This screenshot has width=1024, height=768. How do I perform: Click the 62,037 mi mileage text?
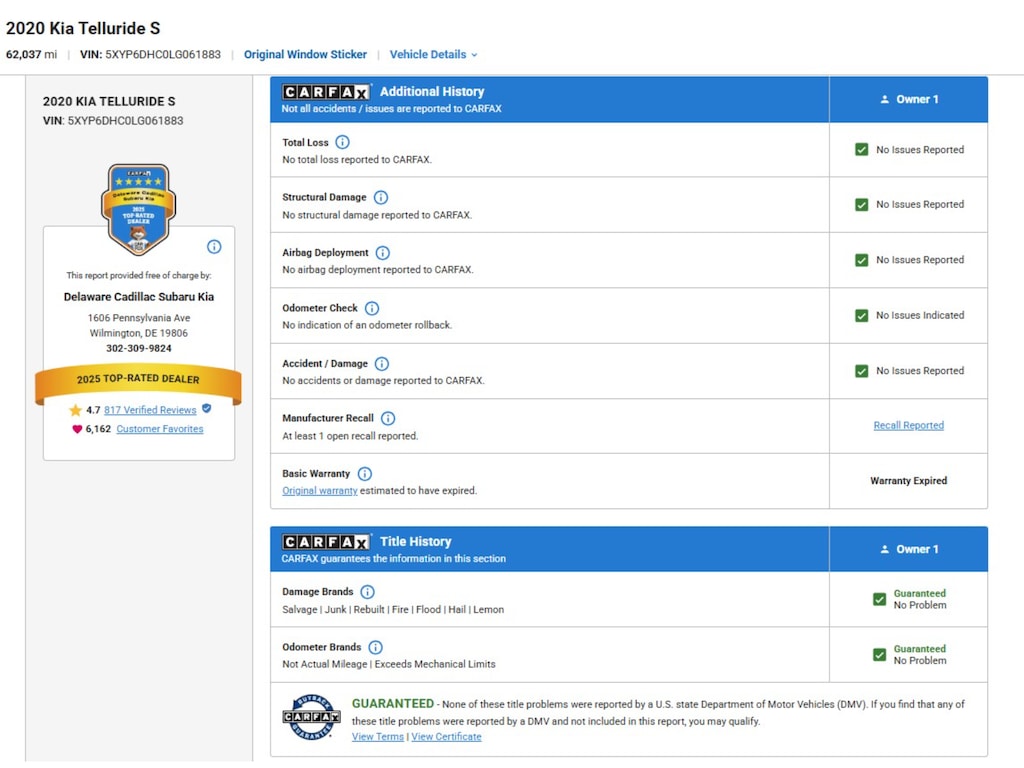[x=31, y=55]
